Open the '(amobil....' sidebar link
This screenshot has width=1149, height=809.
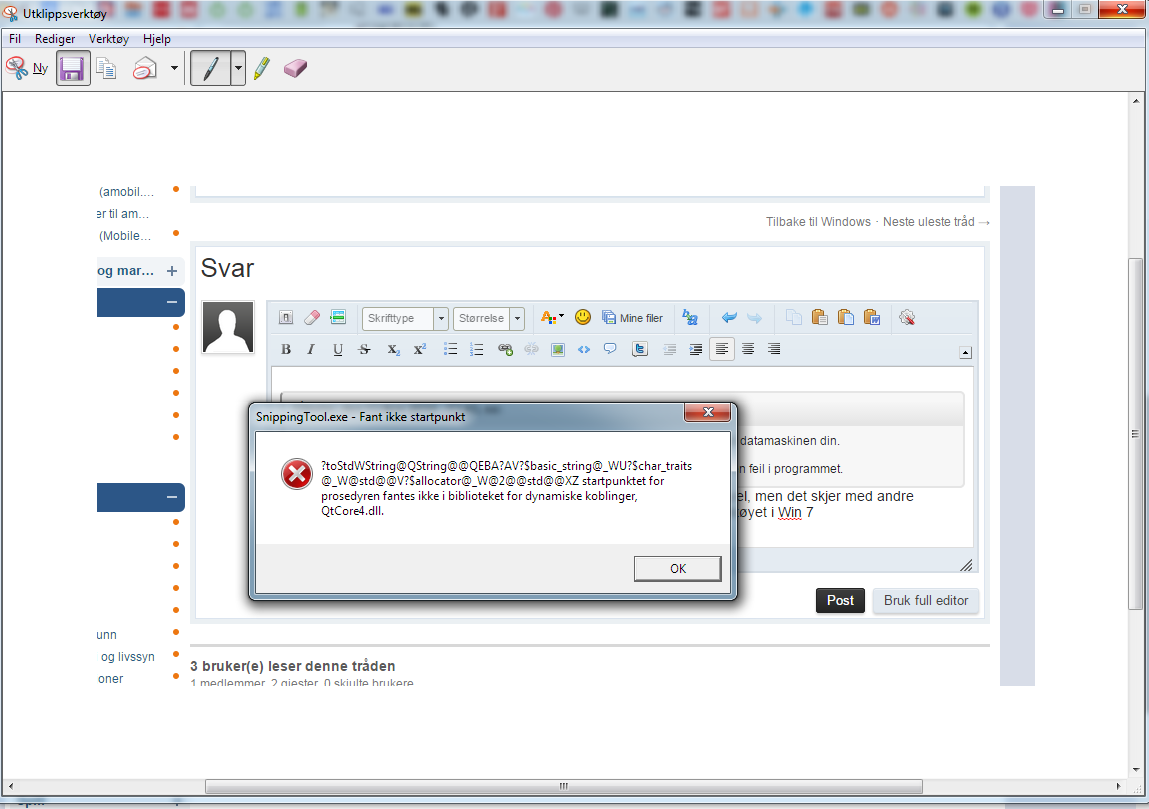click(x=126, y=192)
